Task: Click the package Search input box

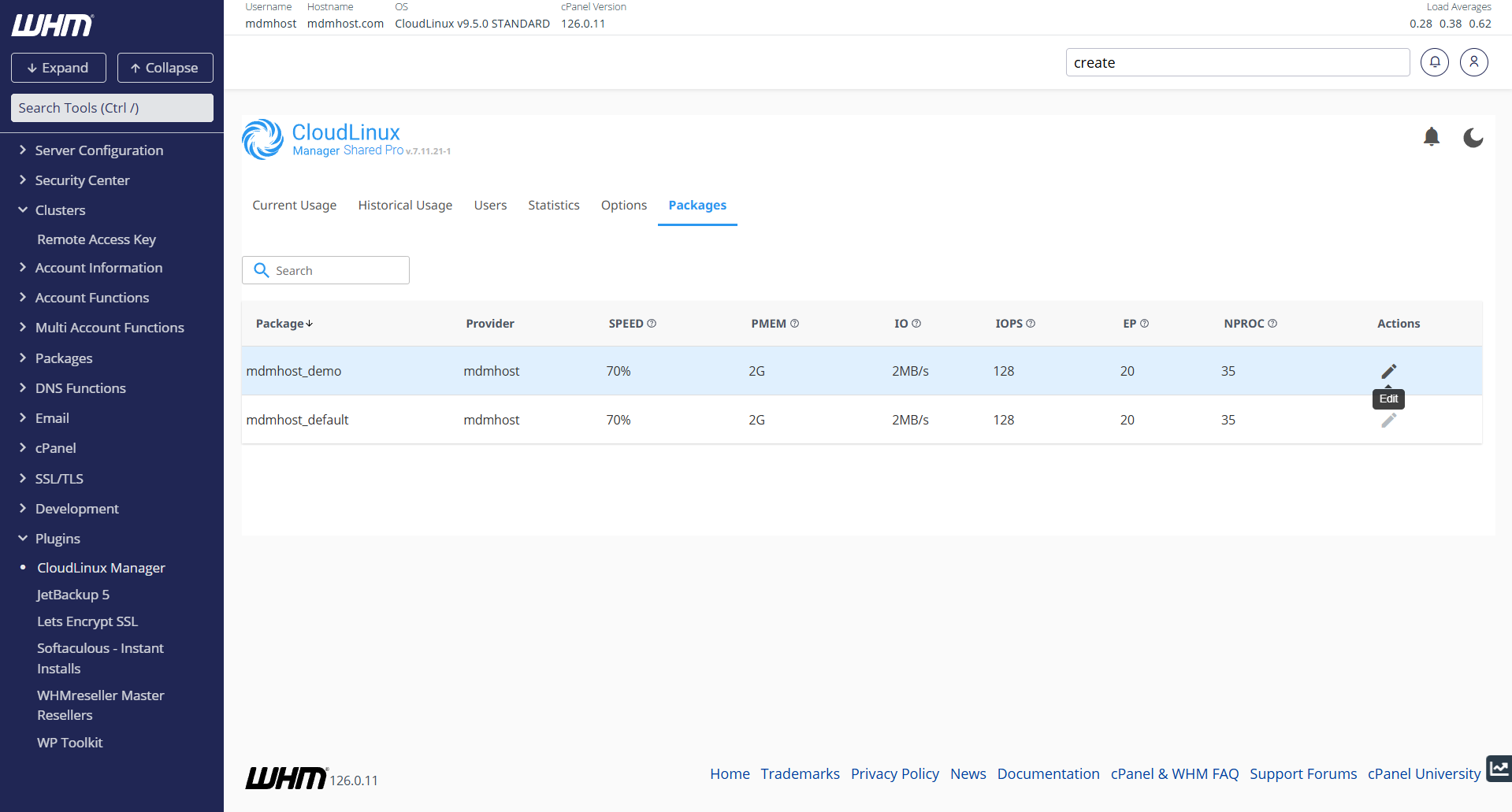Action: (325, 270)
